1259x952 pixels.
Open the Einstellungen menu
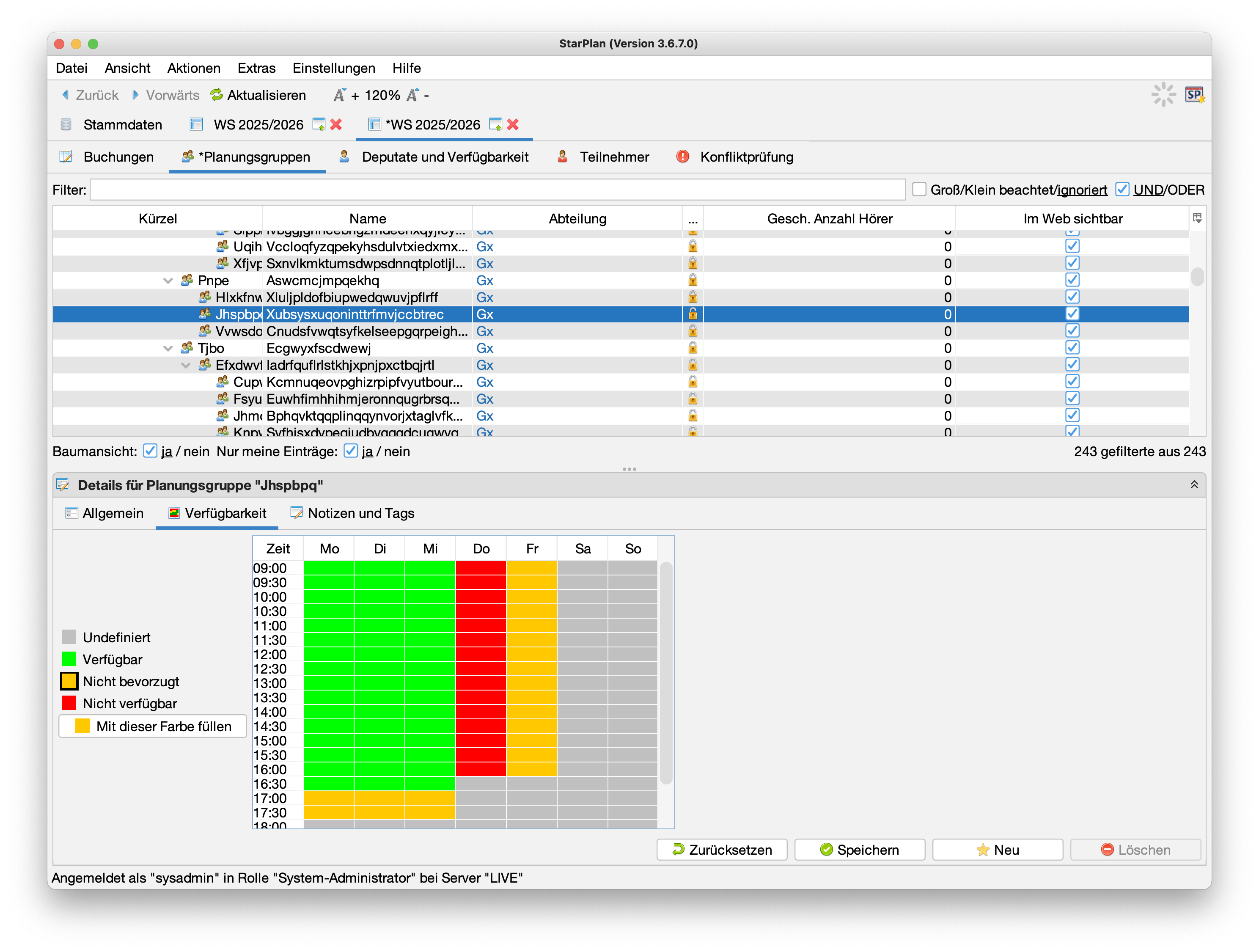coord(333,68)
